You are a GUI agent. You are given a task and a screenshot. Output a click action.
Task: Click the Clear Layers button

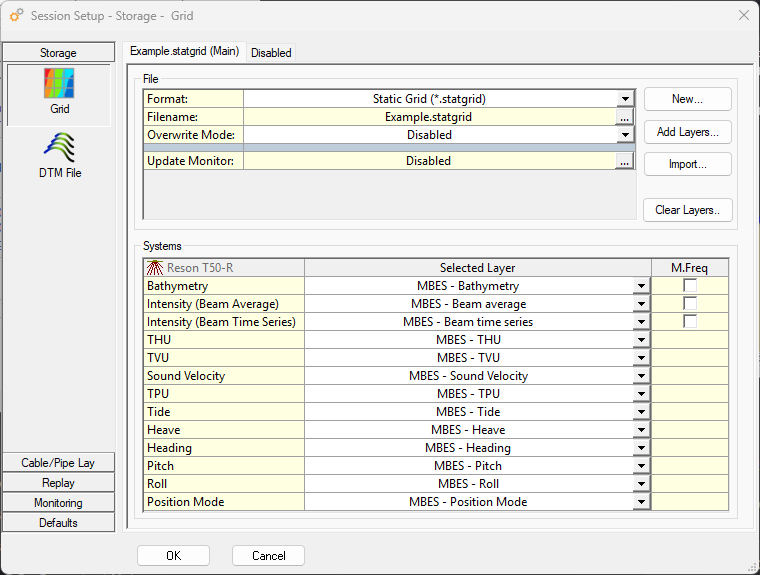coord(687,210)
